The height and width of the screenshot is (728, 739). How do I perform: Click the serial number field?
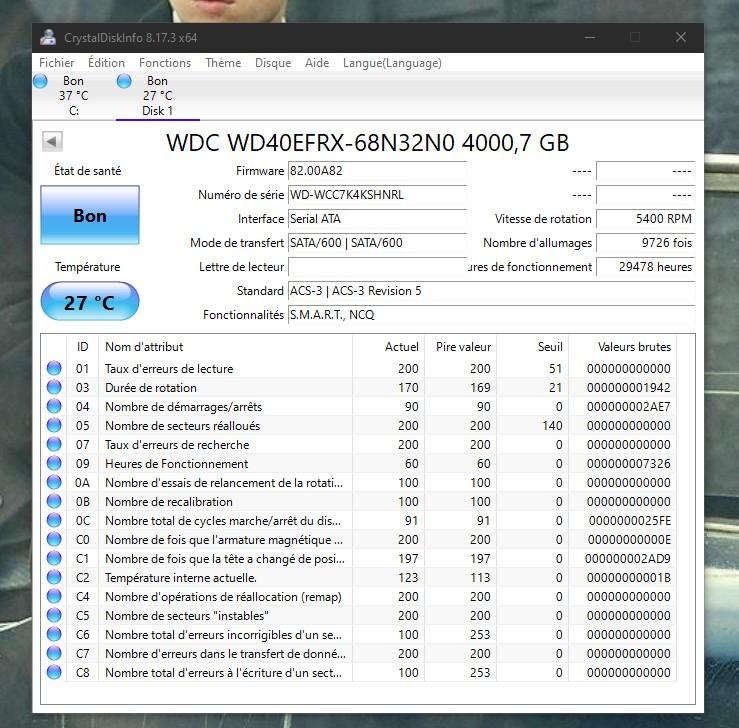click(376, 195)
